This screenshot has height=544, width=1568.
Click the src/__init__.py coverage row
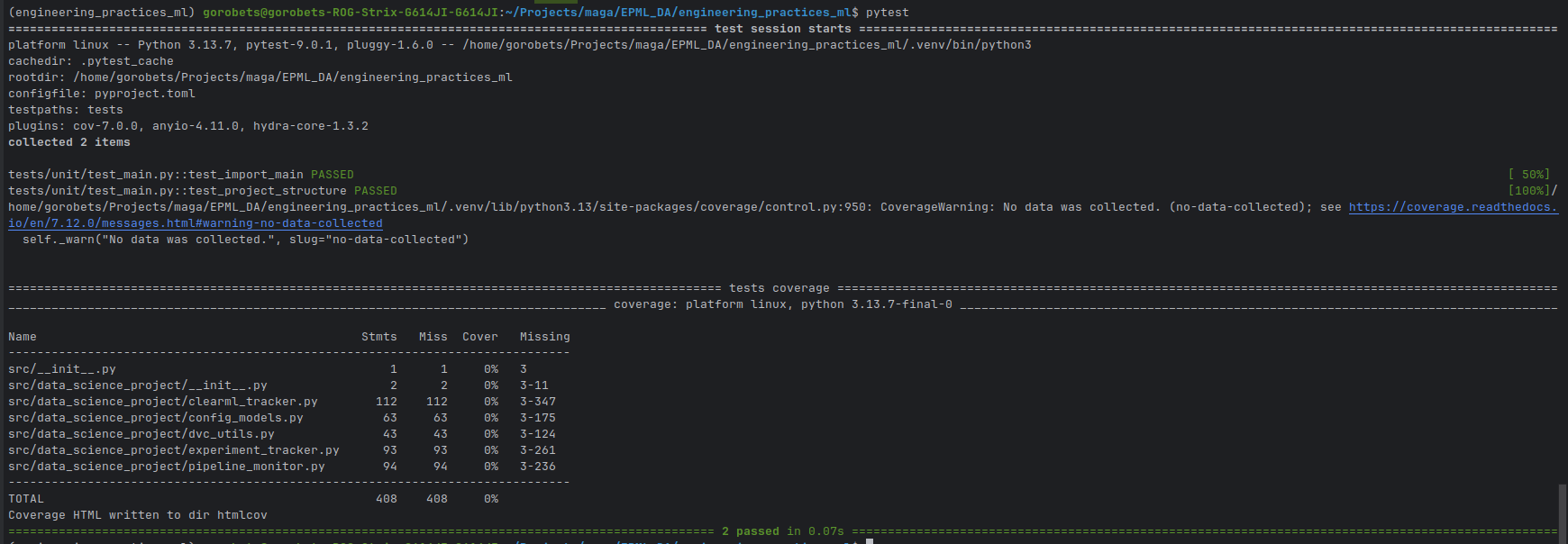coord(62,369)
